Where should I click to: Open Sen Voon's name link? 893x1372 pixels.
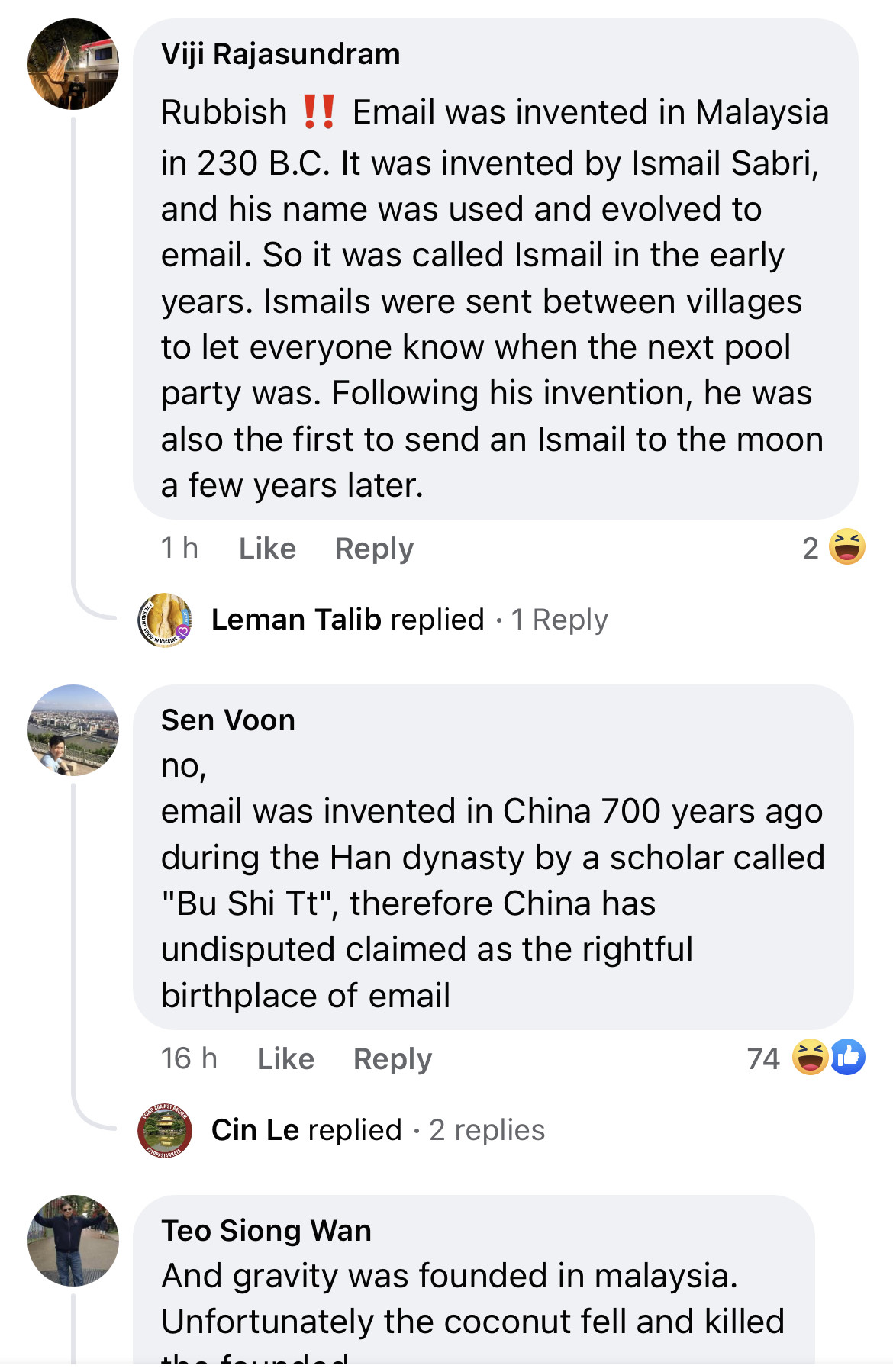(x=227, y=720)
